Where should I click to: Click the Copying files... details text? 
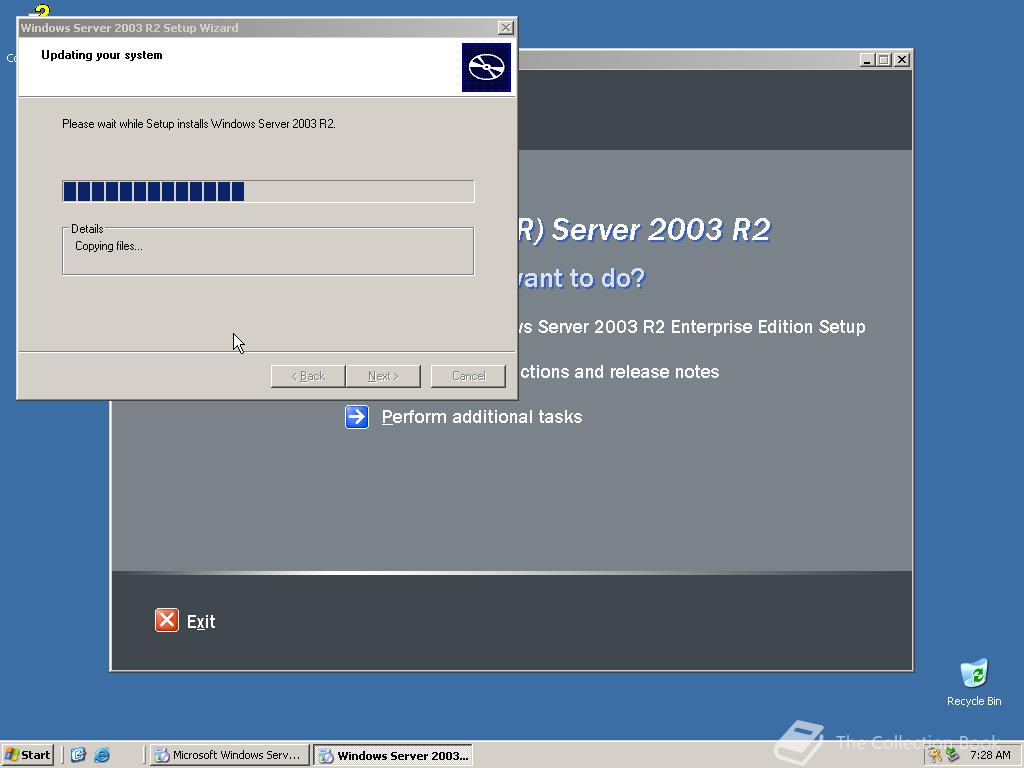[x=108, y=246]
